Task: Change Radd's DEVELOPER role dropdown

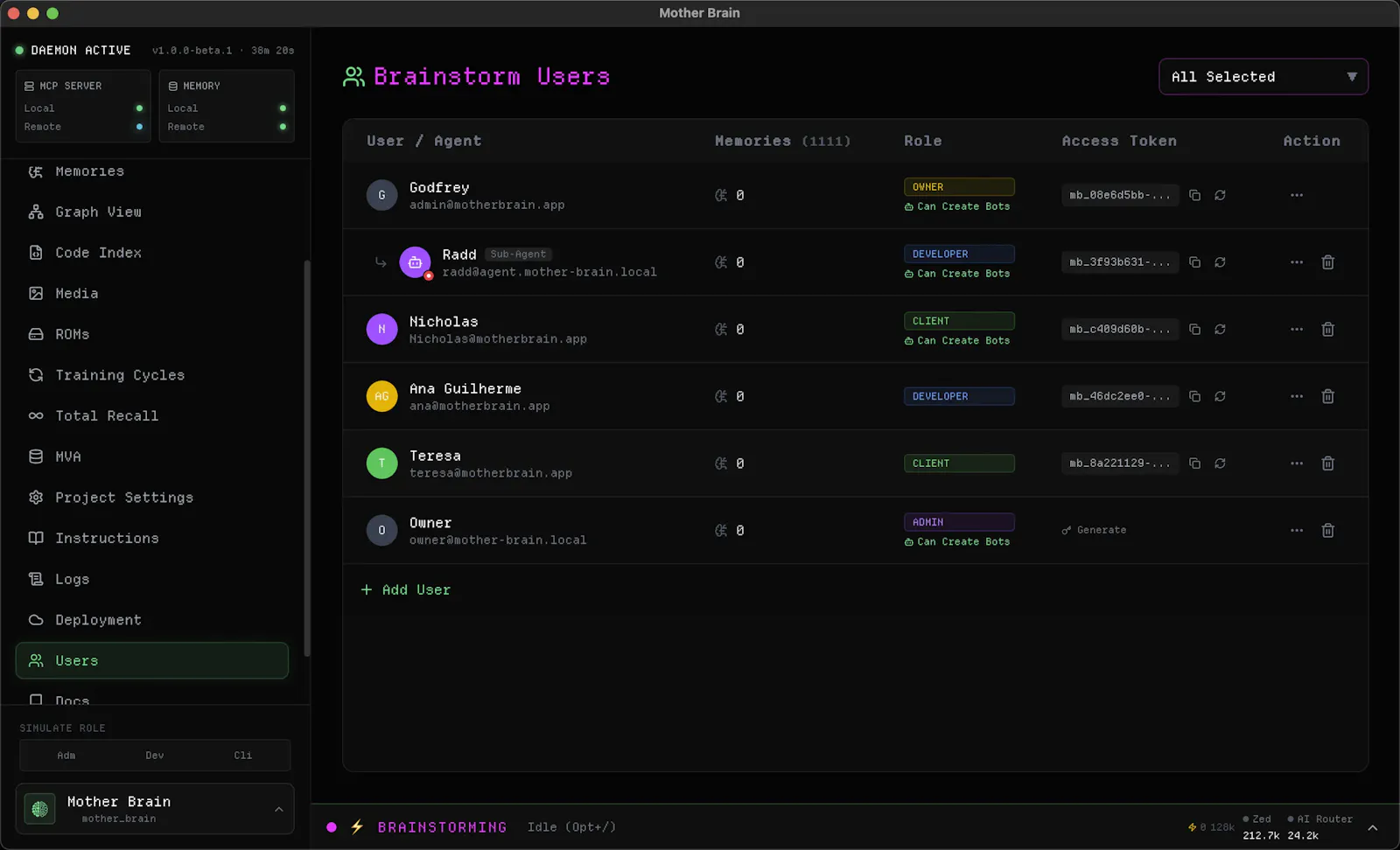Action: point(959,254)
